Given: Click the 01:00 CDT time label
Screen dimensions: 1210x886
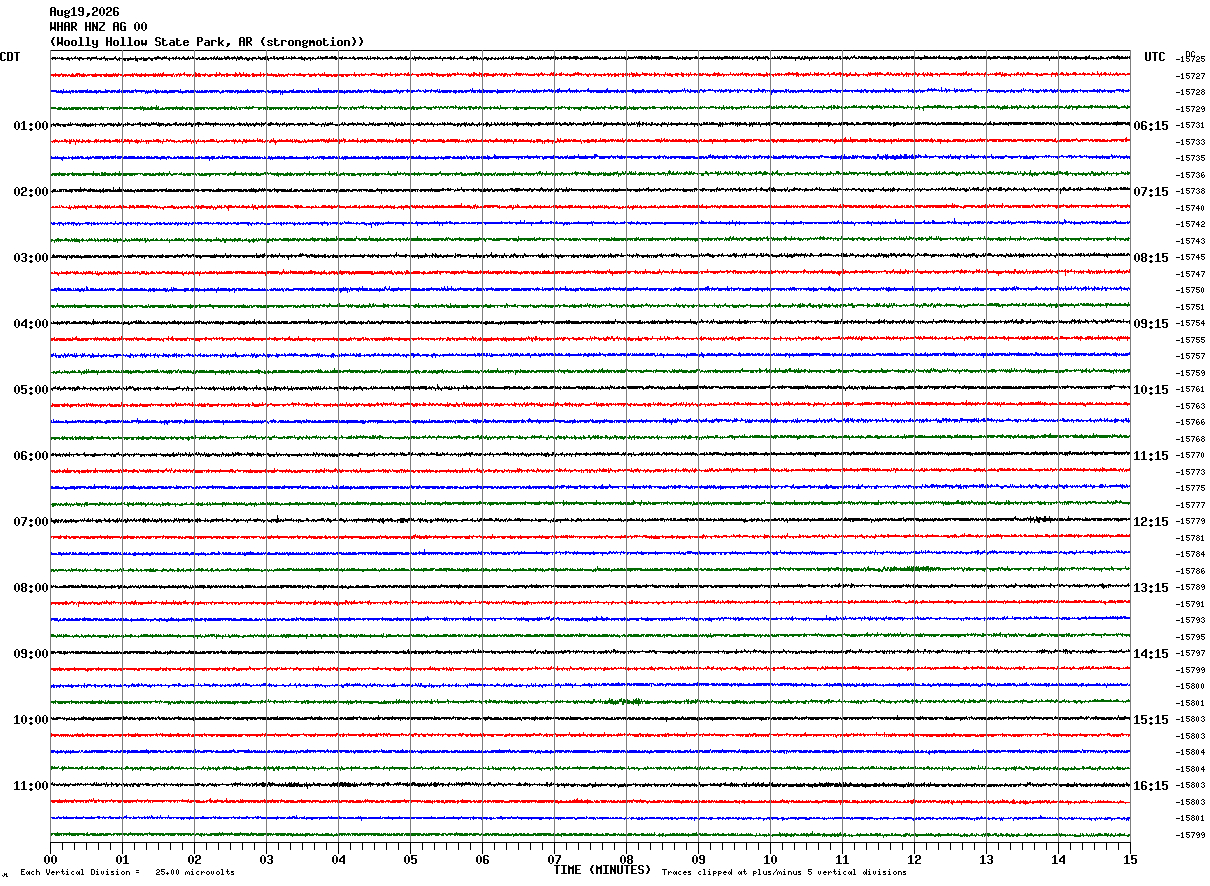Looking at the screenshot, I should pos(31,126).
